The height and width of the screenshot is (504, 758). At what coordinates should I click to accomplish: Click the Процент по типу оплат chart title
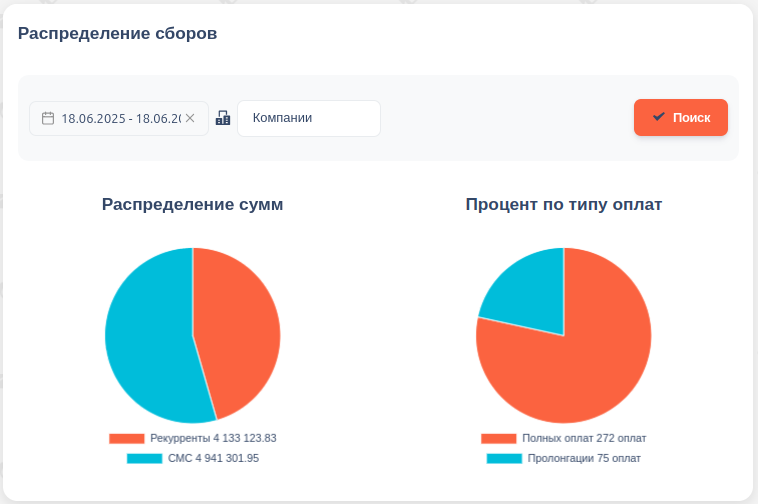pyautogui.click(x=563, y=204)
